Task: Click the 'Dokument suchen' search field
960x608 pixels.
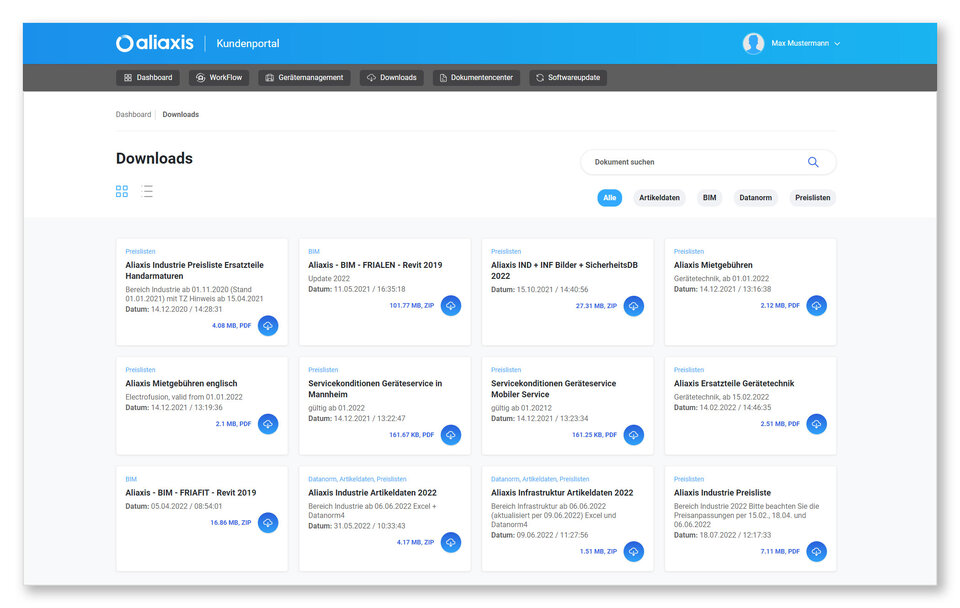Action: click(x=690, y=162)
